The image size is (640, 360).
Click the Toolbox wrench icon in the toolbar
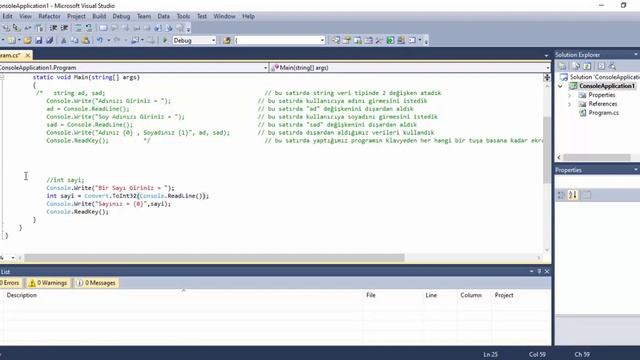coord(379,40)
